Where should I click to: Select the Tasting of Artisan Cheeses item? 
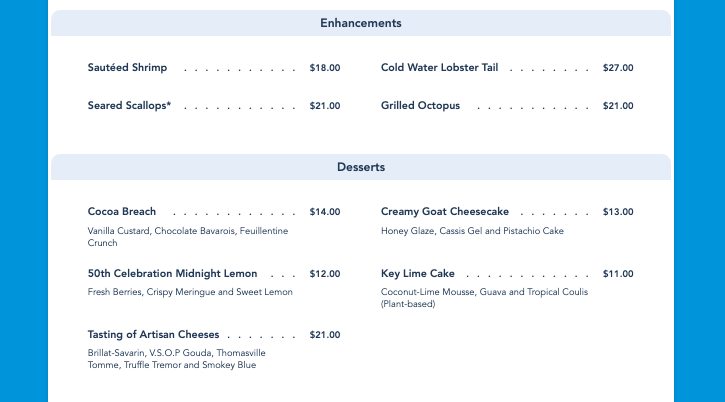(153, 335)
